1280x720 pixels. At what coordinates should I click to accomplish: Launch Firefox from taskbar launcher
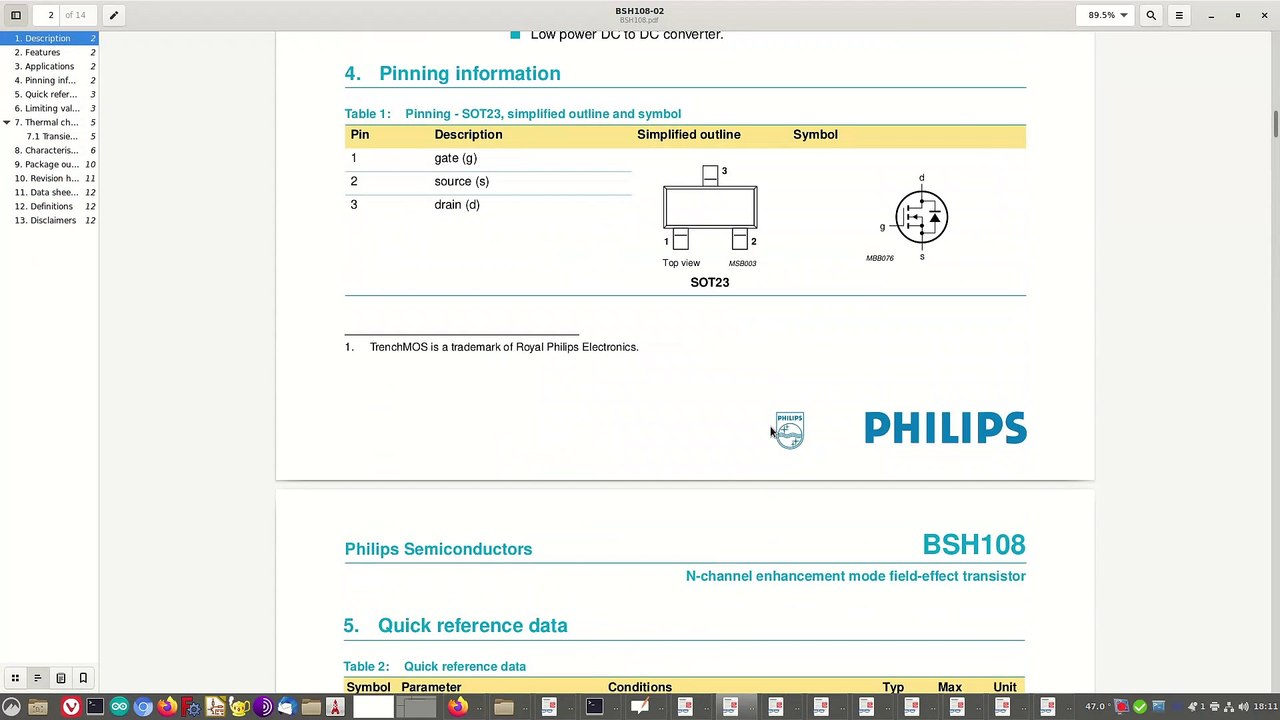[167, 707]
